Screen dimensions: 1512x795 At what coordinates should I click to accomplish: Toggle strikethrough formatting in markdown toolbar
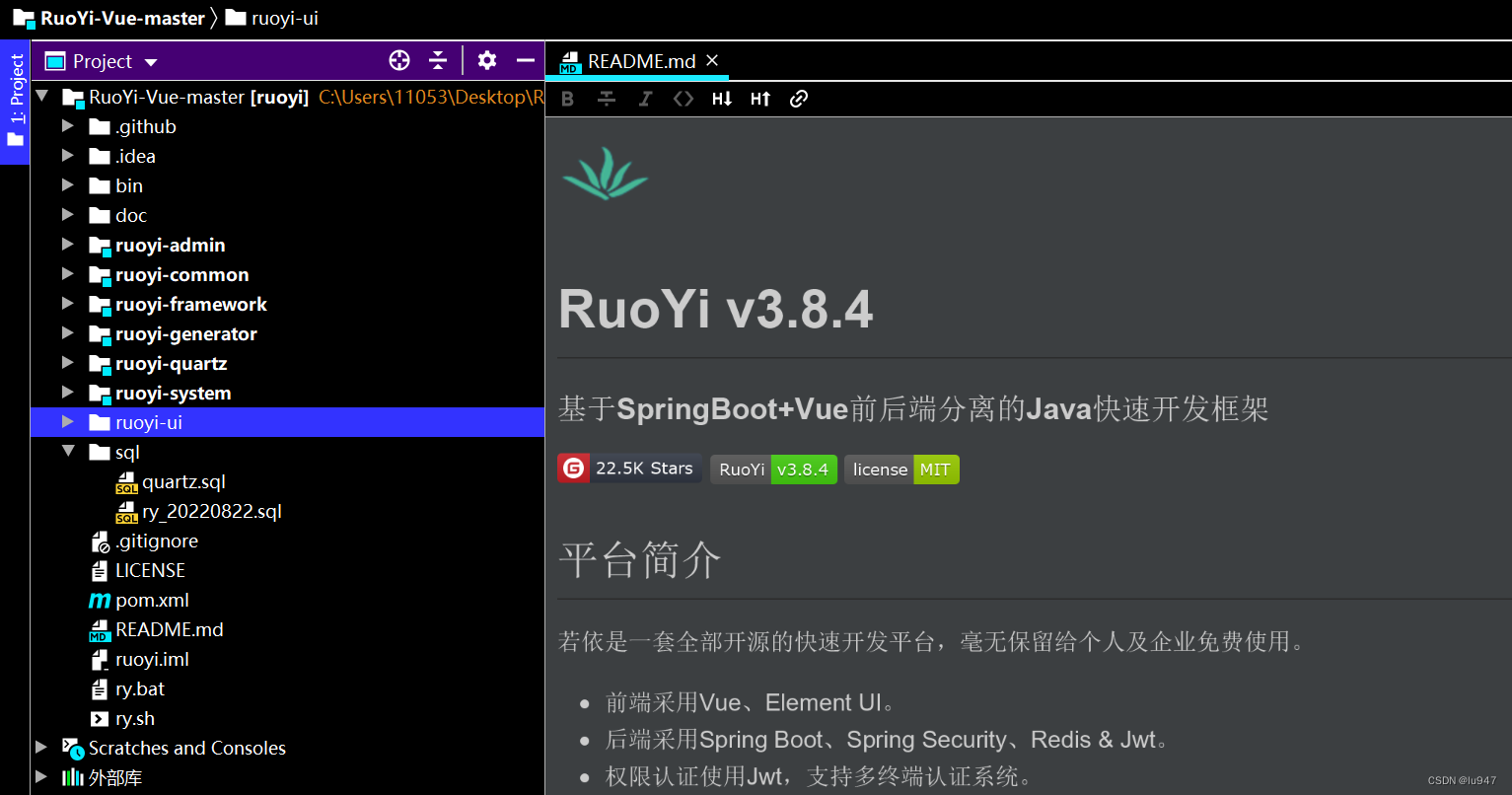[x=607, y=99]
